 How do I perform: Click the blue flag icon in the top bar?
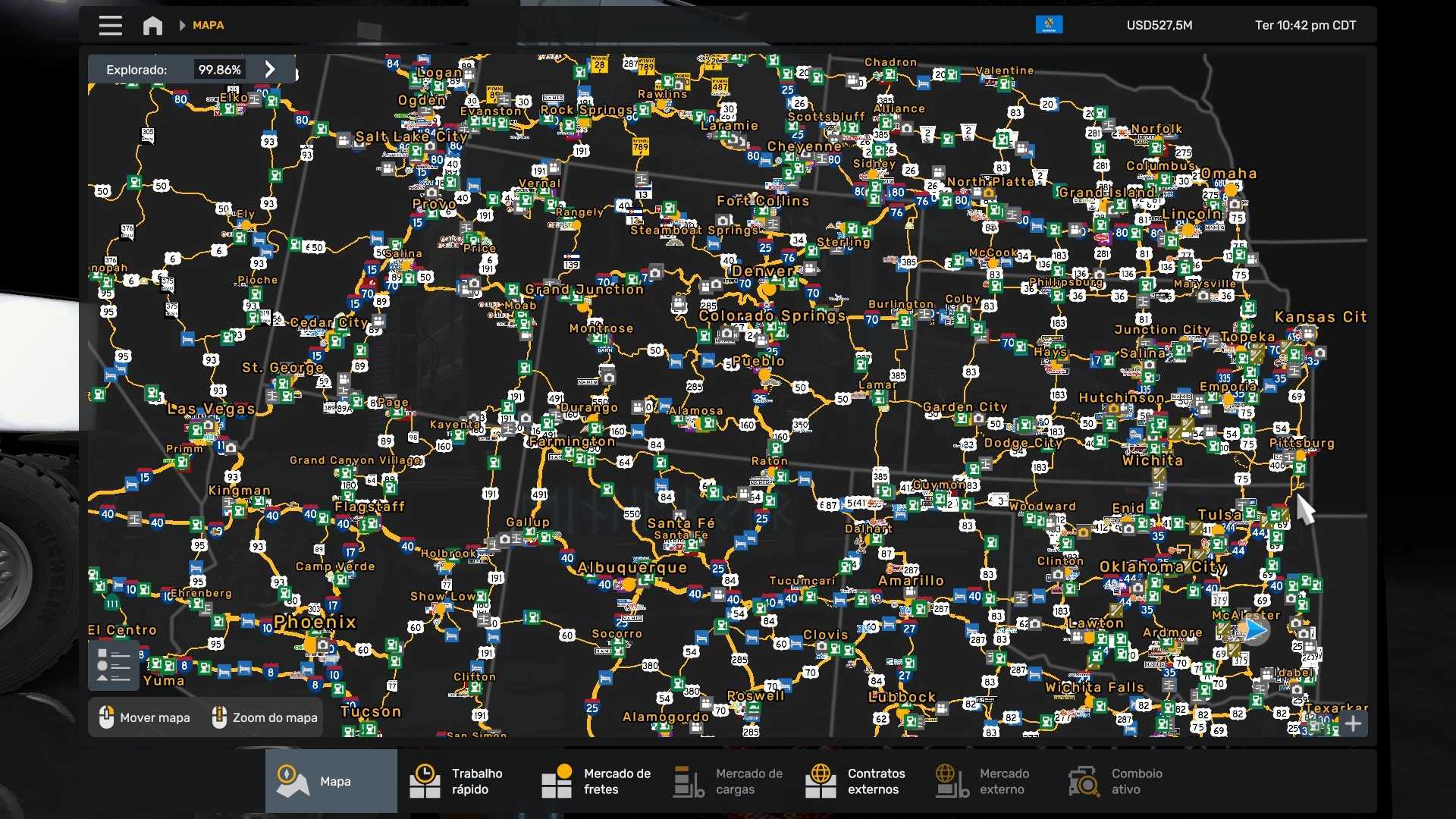point(1049,25)
